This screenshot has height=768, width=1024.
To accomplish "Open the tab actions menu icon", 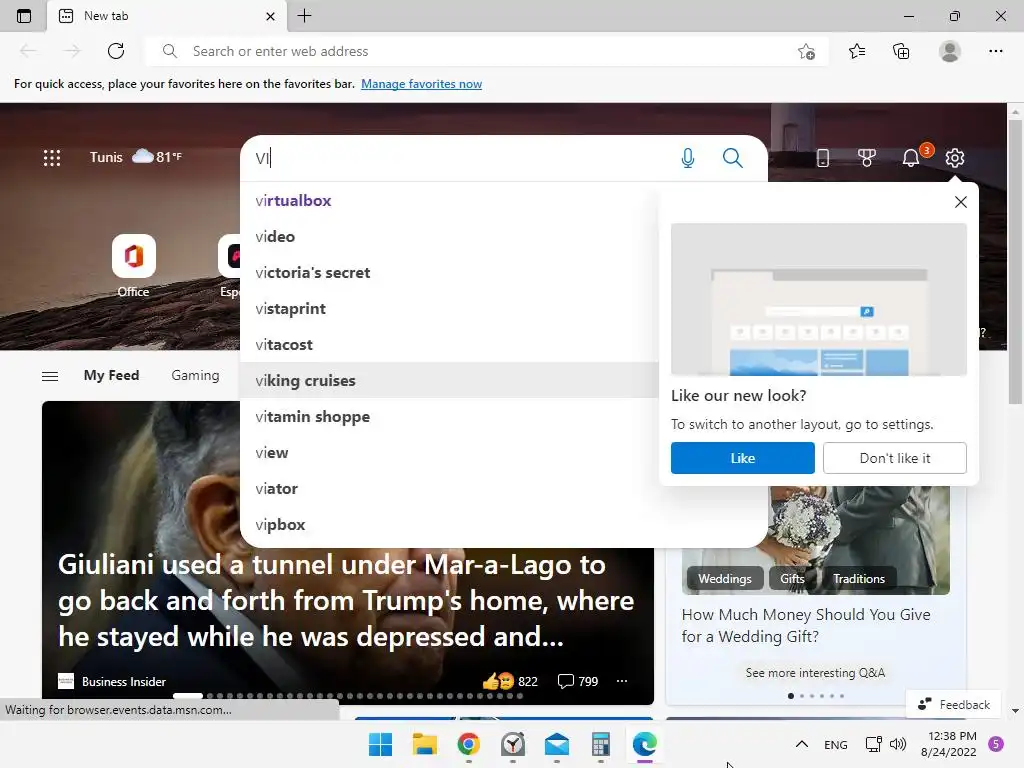I will tap(24, 16).
